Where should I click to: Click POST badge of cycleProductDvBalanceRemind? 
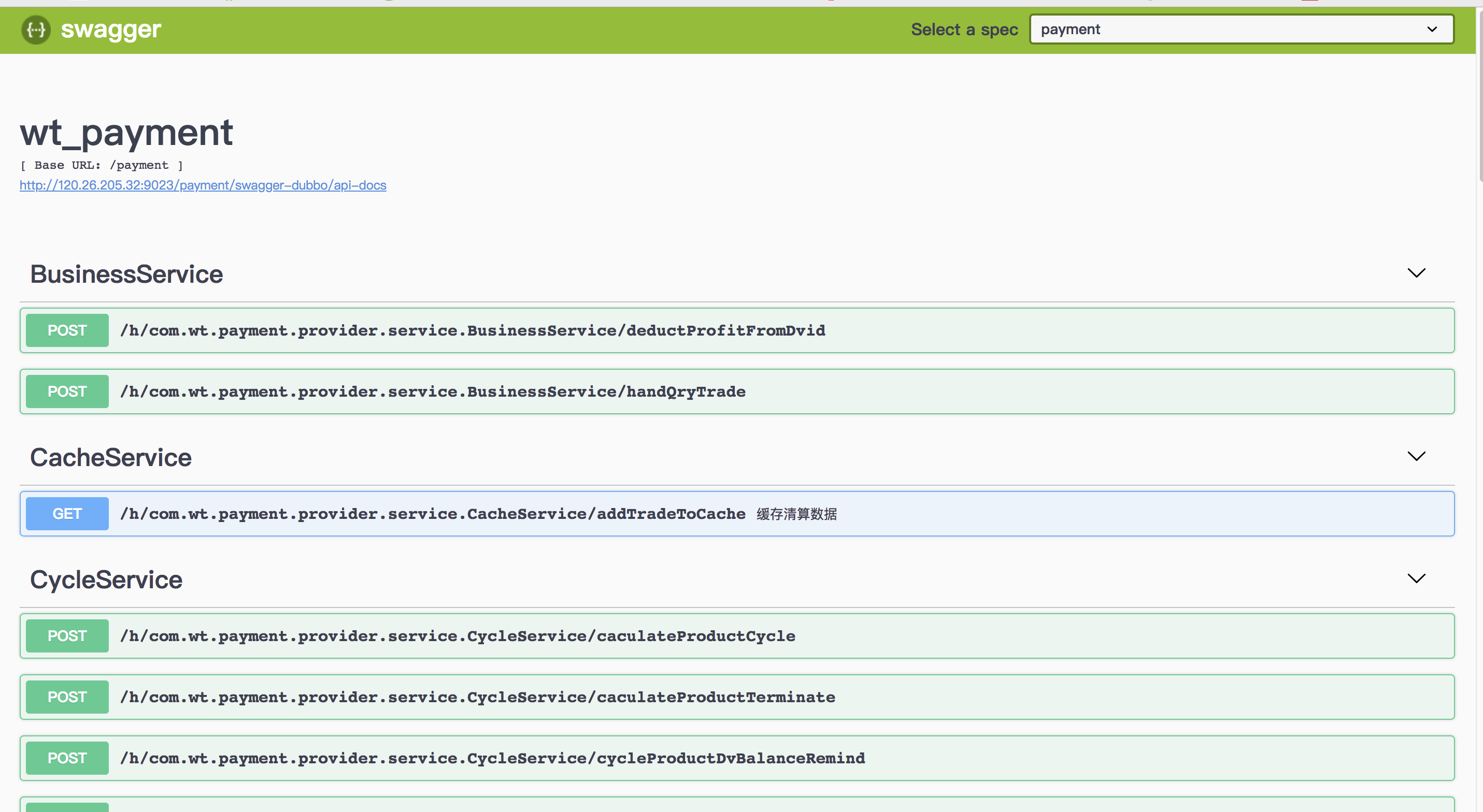click(67, 758)
